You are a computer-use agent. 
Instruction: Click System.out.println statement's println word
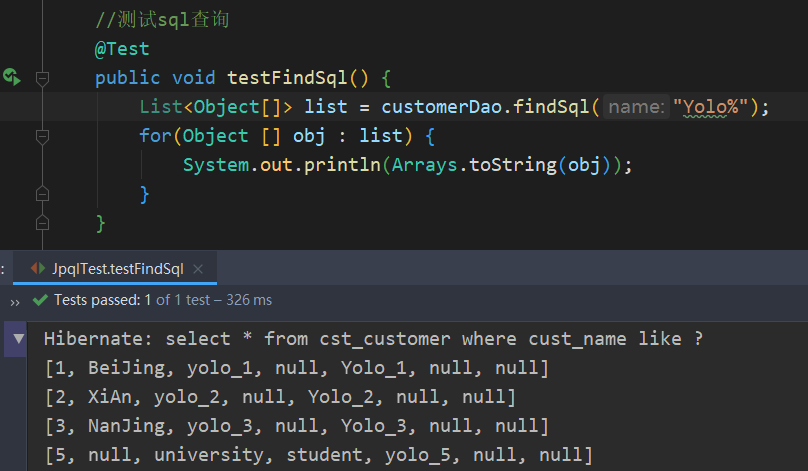click(342, 165)
